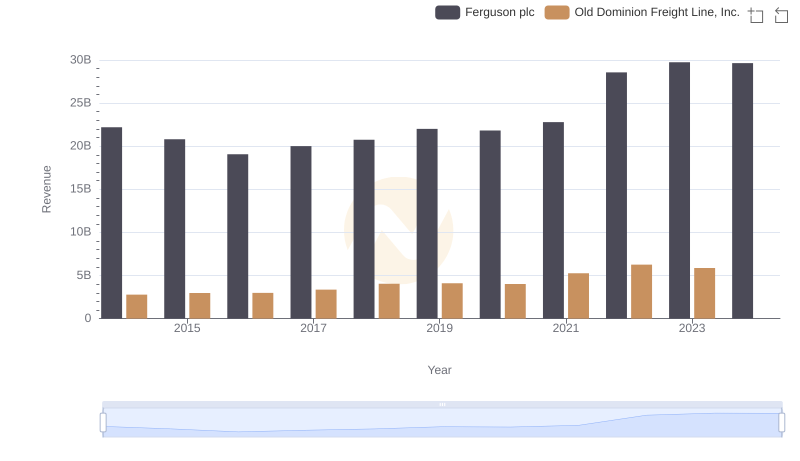This screenshot has height=461, width=800.
Task: Click the data zoom top move handle
Action: pos(442,404)
